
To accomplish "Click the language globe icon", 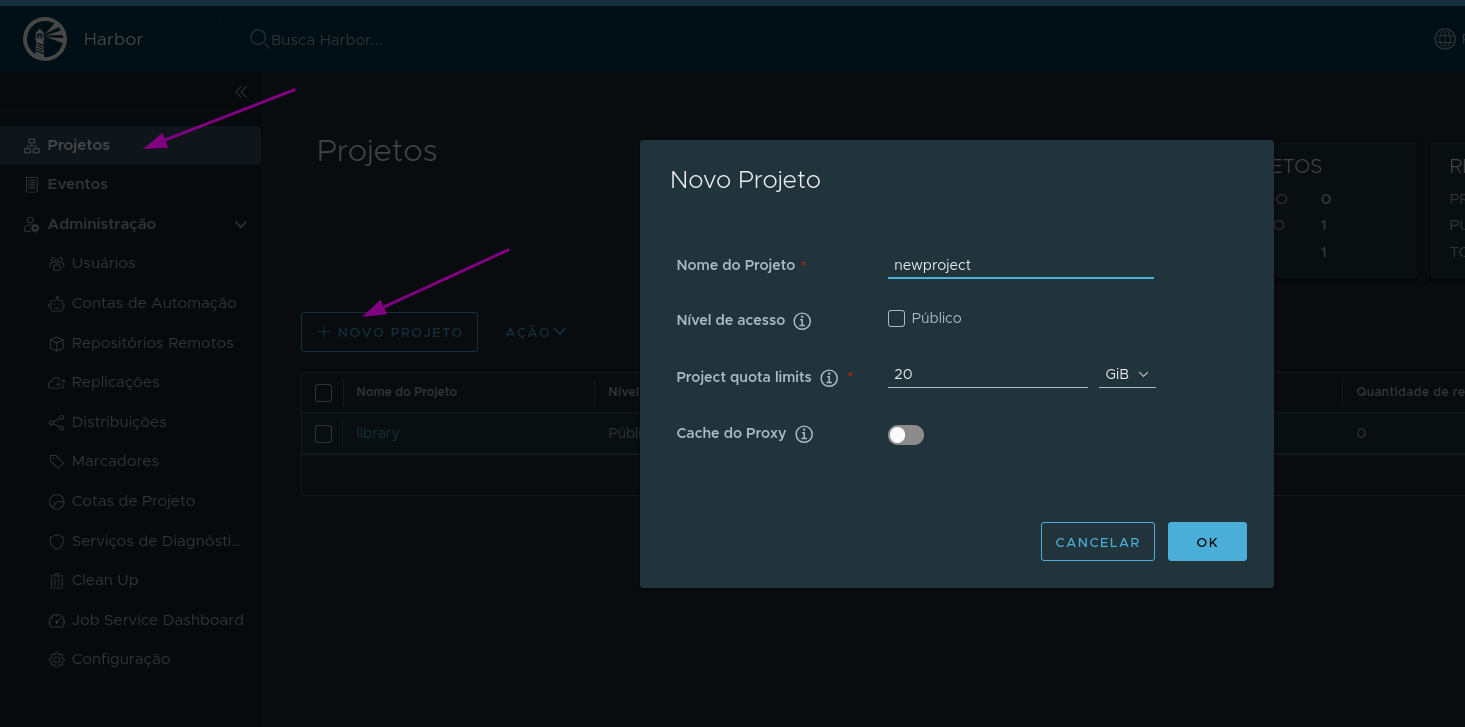I will [x=1445, y=39].
